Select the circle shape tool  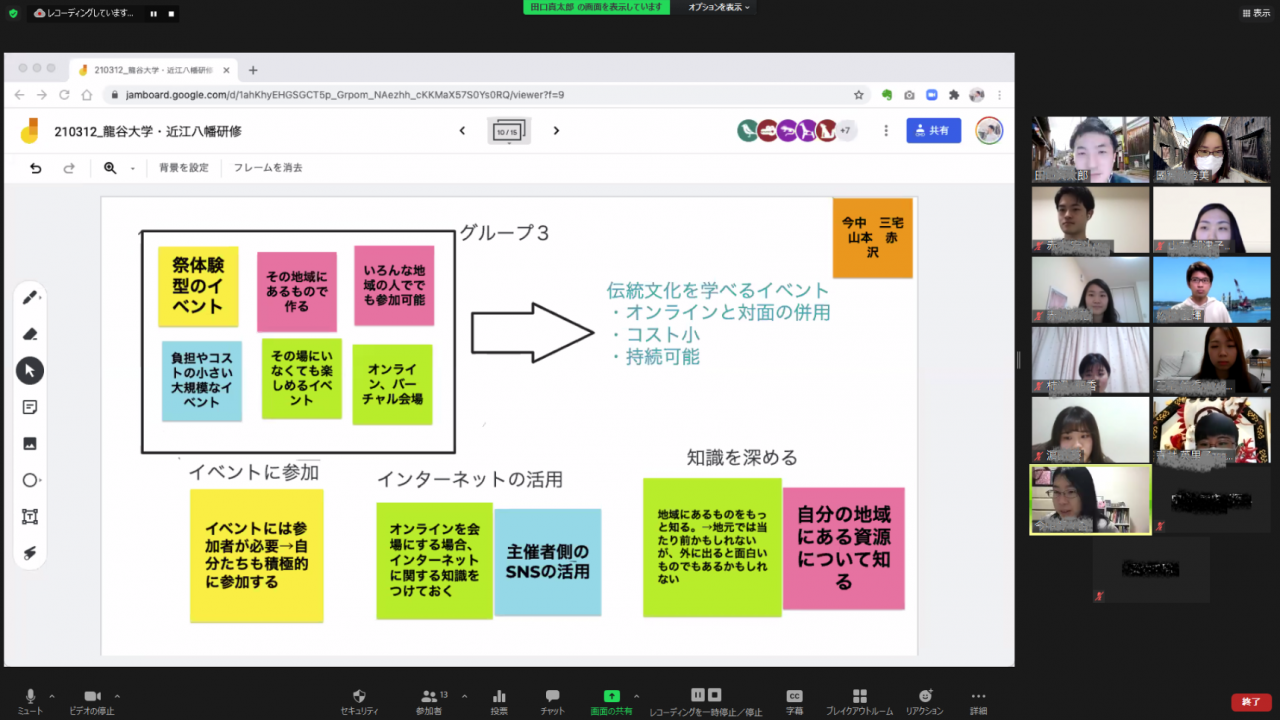[x=30, y=480]
